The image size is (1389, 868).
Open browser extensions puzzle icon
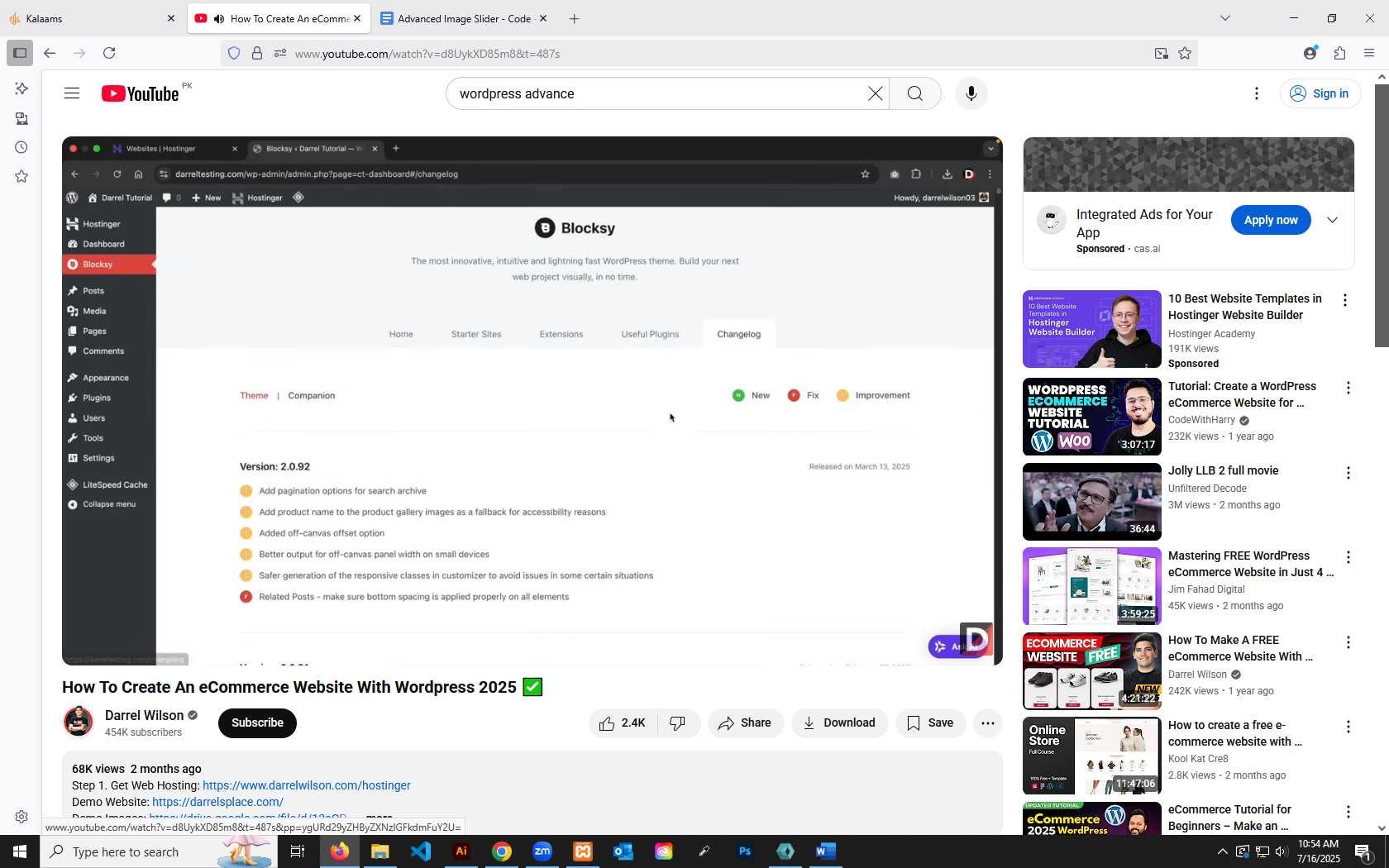click(1339, 53)
